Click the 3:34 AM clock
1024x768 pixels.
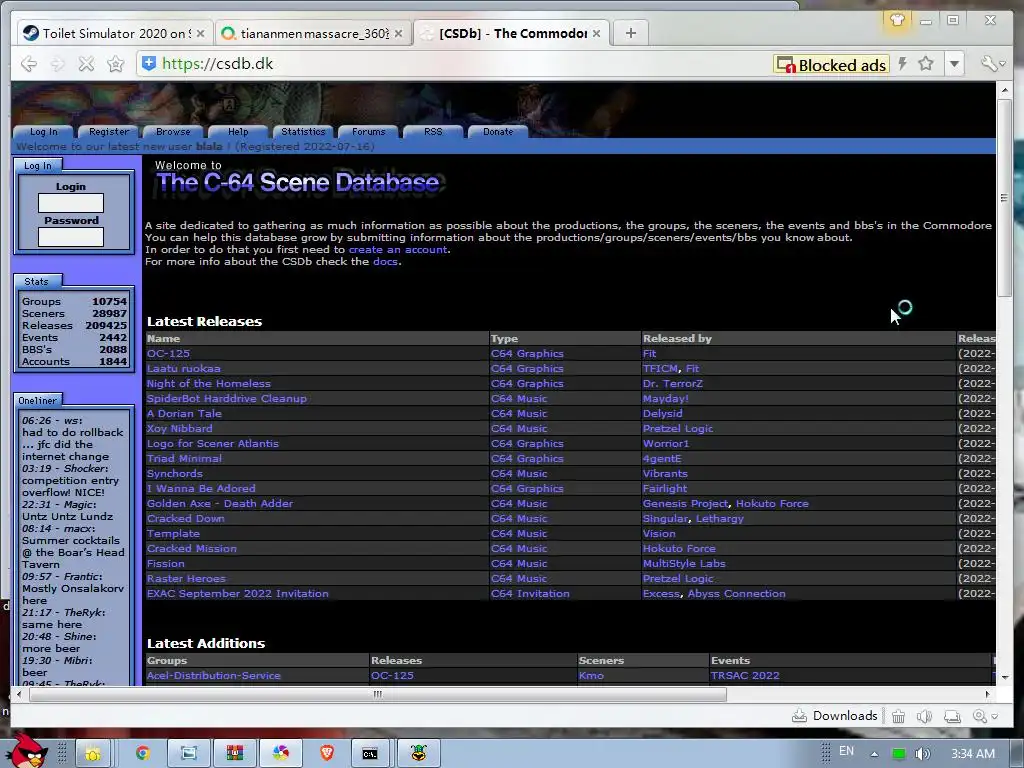(972, 754)
